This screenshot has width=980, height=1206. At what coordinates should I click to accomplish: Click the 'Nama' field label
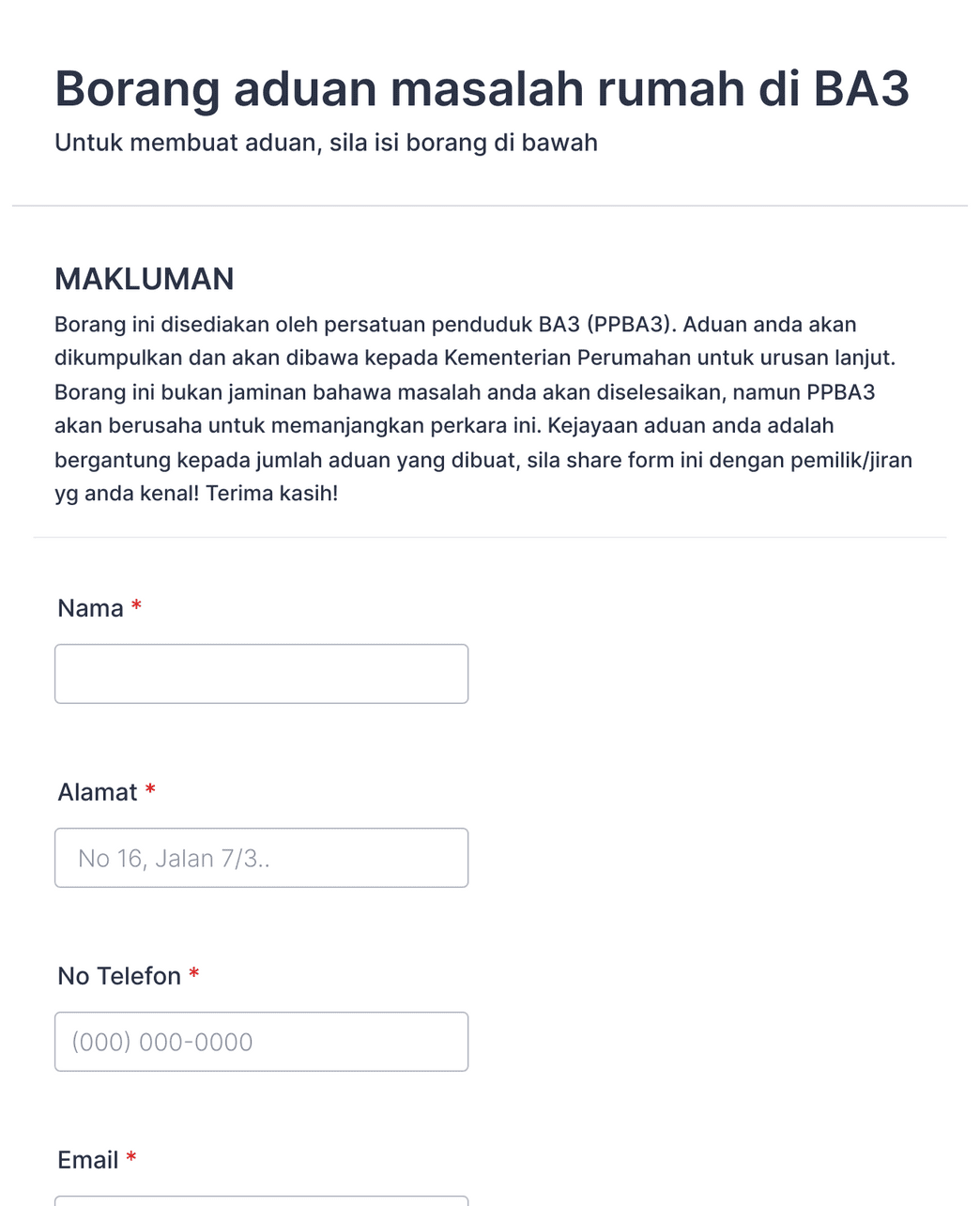90,608
